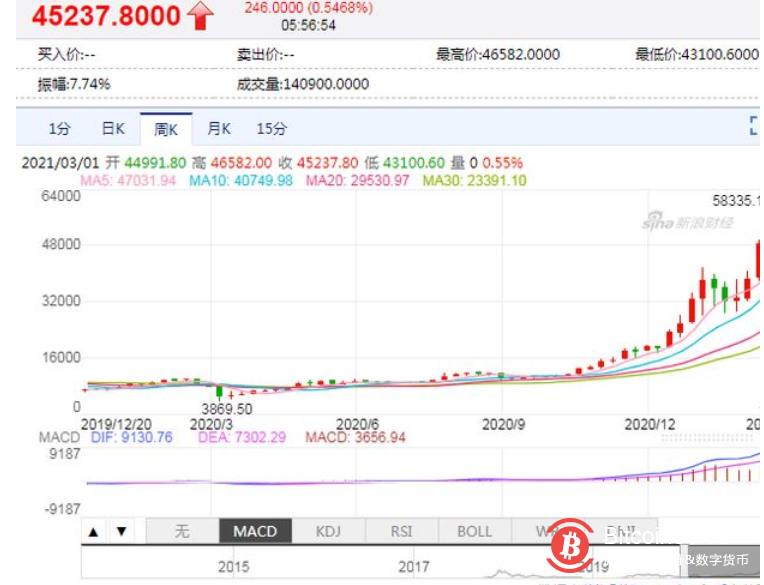This screenshot has width=764, height=585.
Task: Click the red price-up arrow icon
Action: [x=200, y=16]
